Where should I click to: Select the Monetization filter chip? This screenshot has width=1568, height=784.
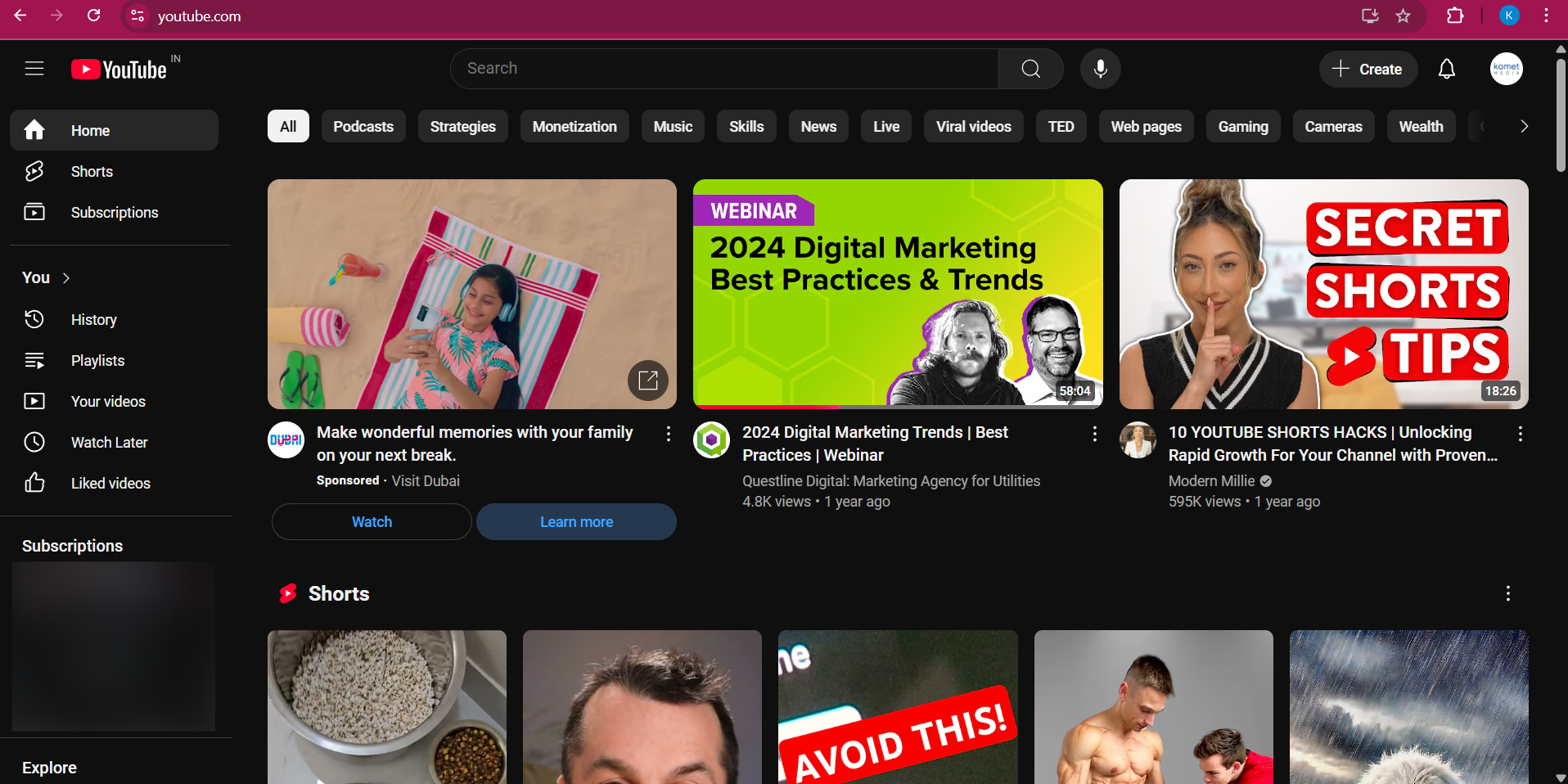point(574,126)
